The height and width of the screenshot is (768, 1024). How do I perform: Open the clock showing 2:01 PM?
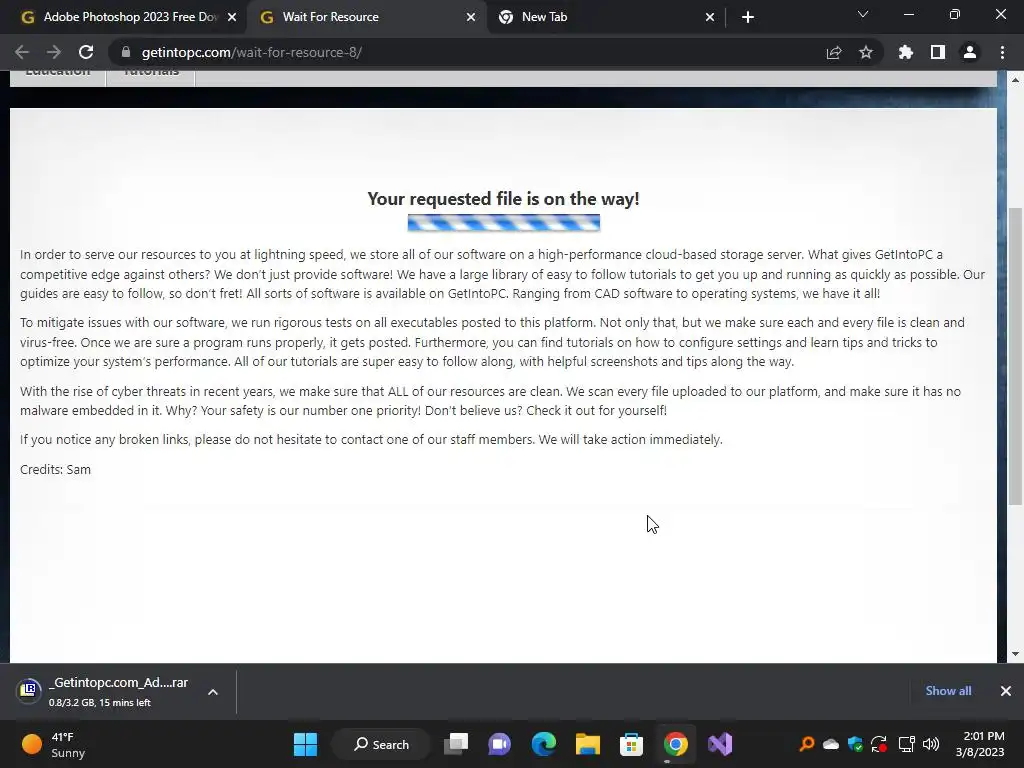pyautogui.click(x=980, y=744)
